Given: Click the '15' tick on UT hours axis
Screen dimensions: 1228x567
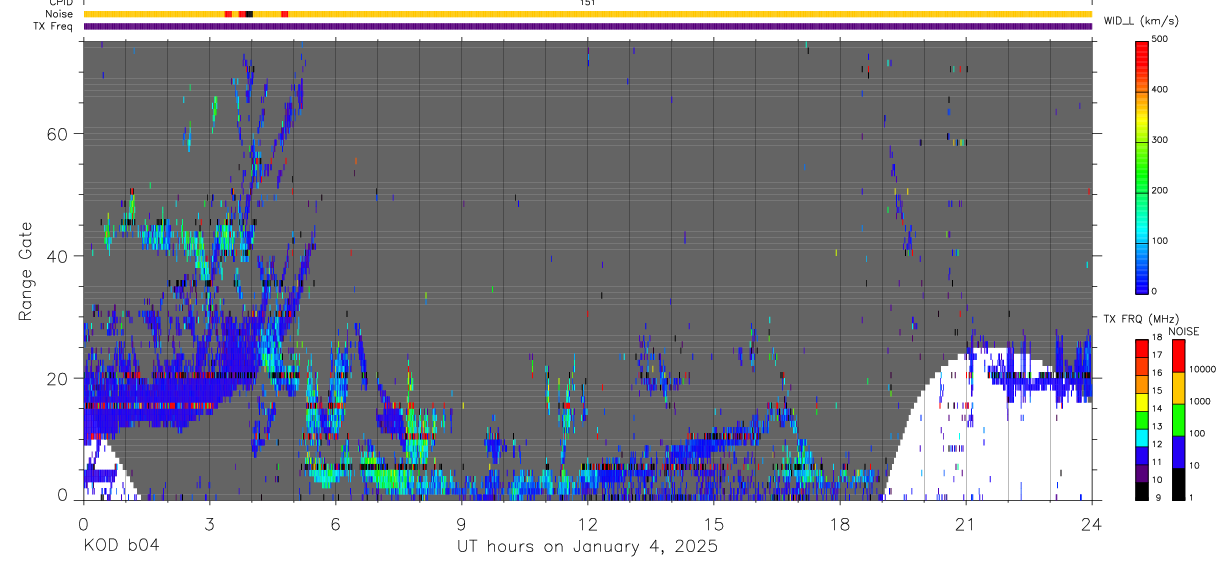Looking at the screenshot, I should [714, 524].
